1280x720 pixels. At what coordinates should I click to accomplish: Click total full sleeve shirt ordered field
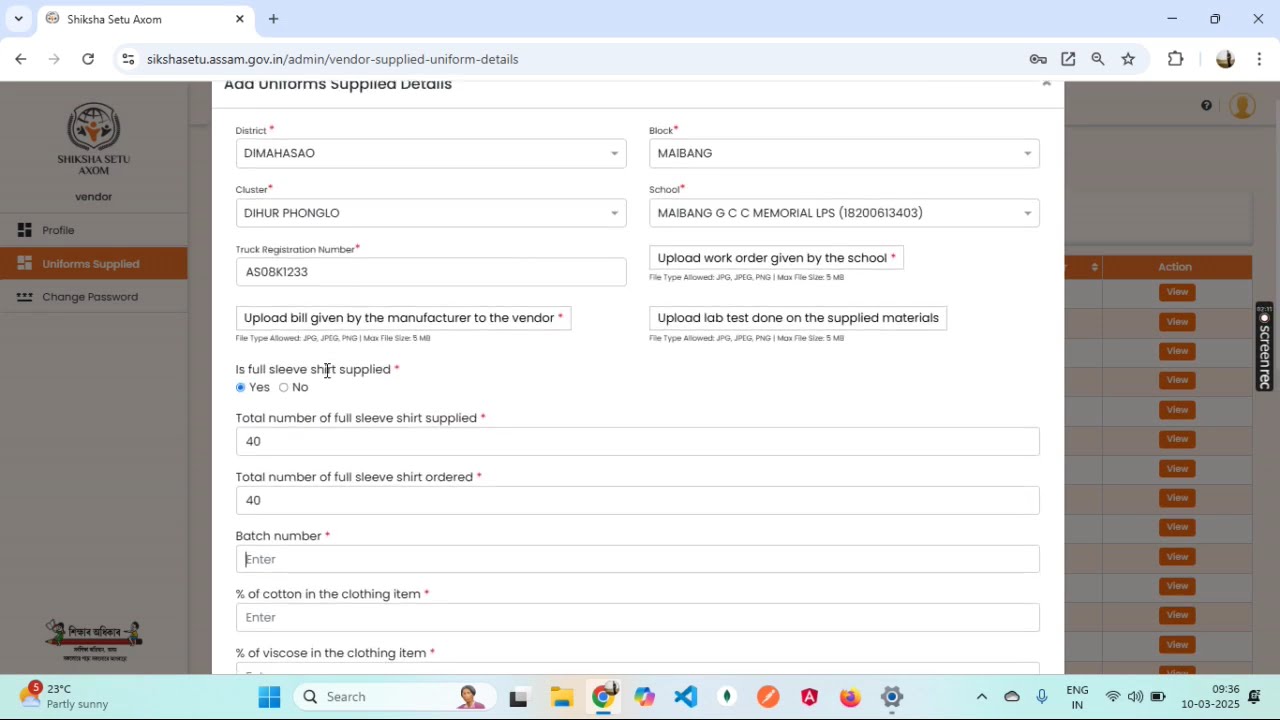[638, 500]
